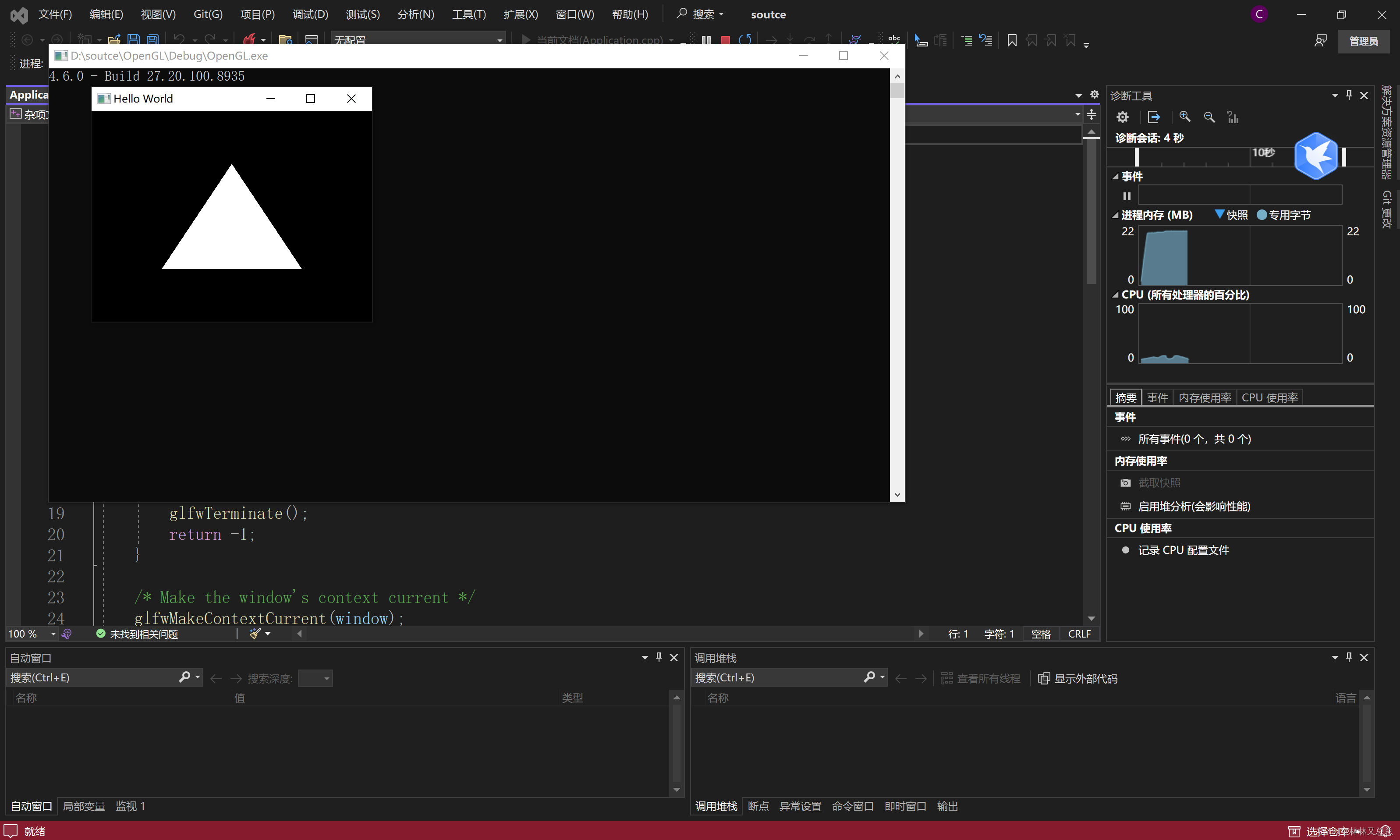Click the abc spell checker icon
Image resolution: width=1400 pixels, height=840 pixels.
click(894, 39)
